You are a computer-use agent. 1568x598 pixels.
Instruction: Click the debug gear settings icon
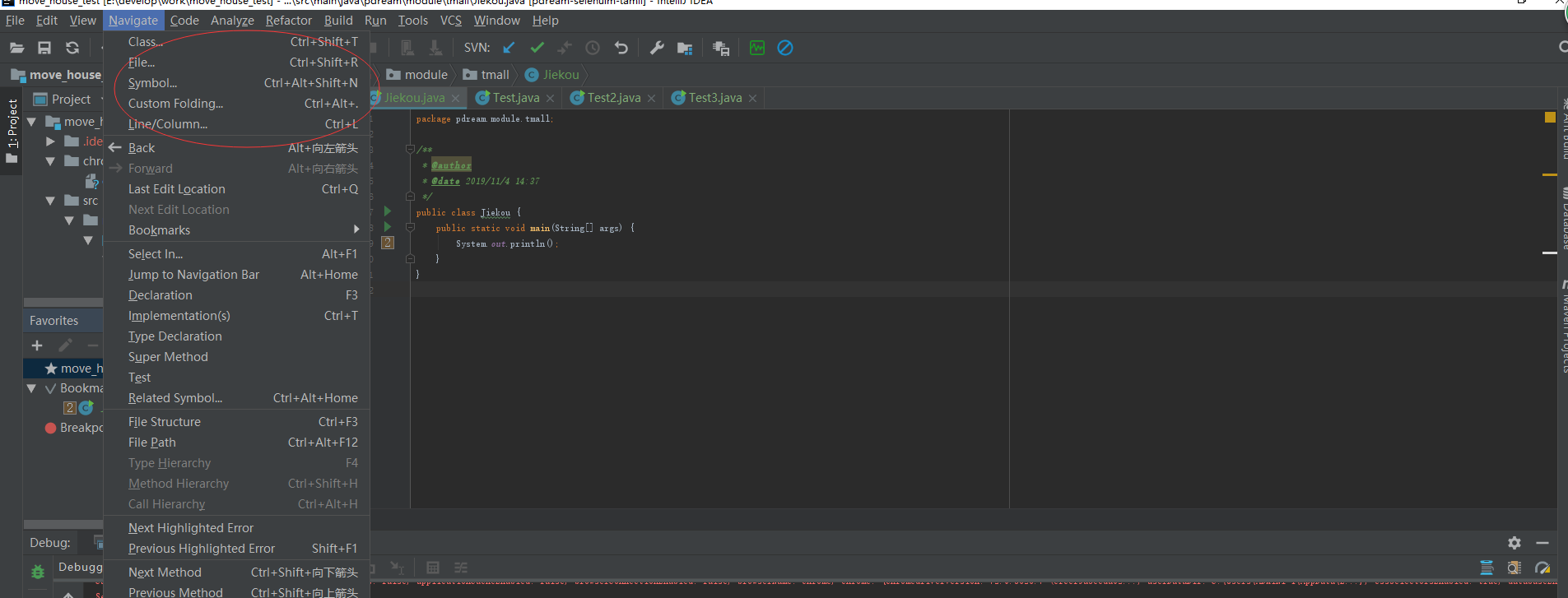[x=1514, y=543]
